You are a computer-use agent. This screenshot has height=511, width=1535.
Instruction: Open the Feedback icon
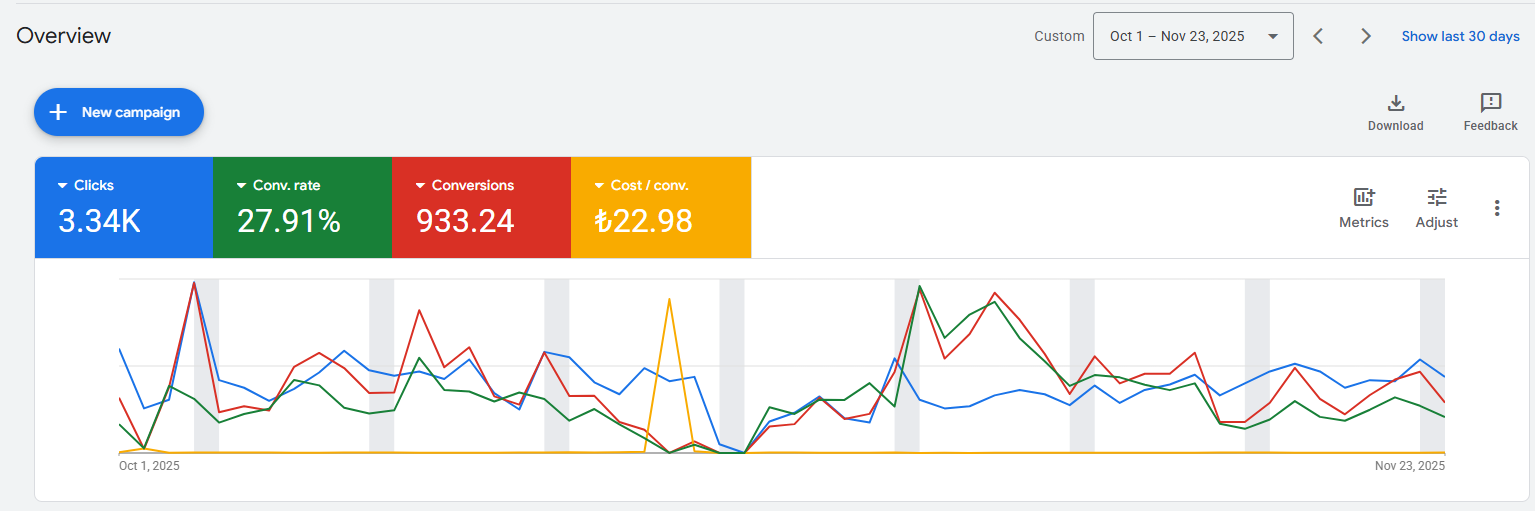[1490, 103]
